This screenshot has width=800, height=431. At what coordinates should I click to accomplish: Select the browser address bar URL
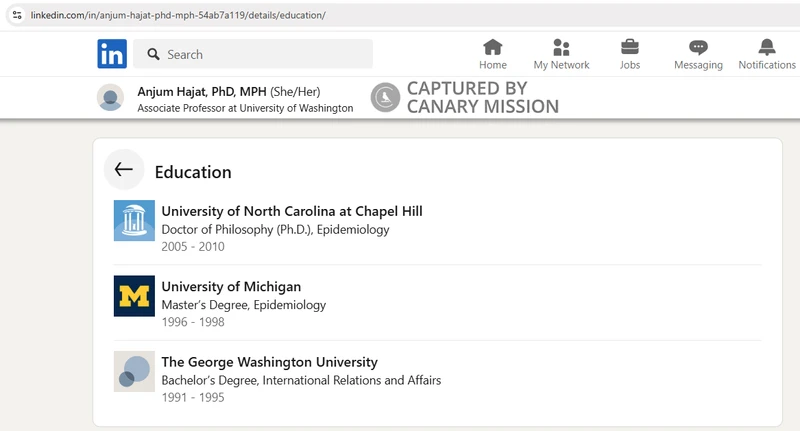pyautogui.click(x=178, y=15)
